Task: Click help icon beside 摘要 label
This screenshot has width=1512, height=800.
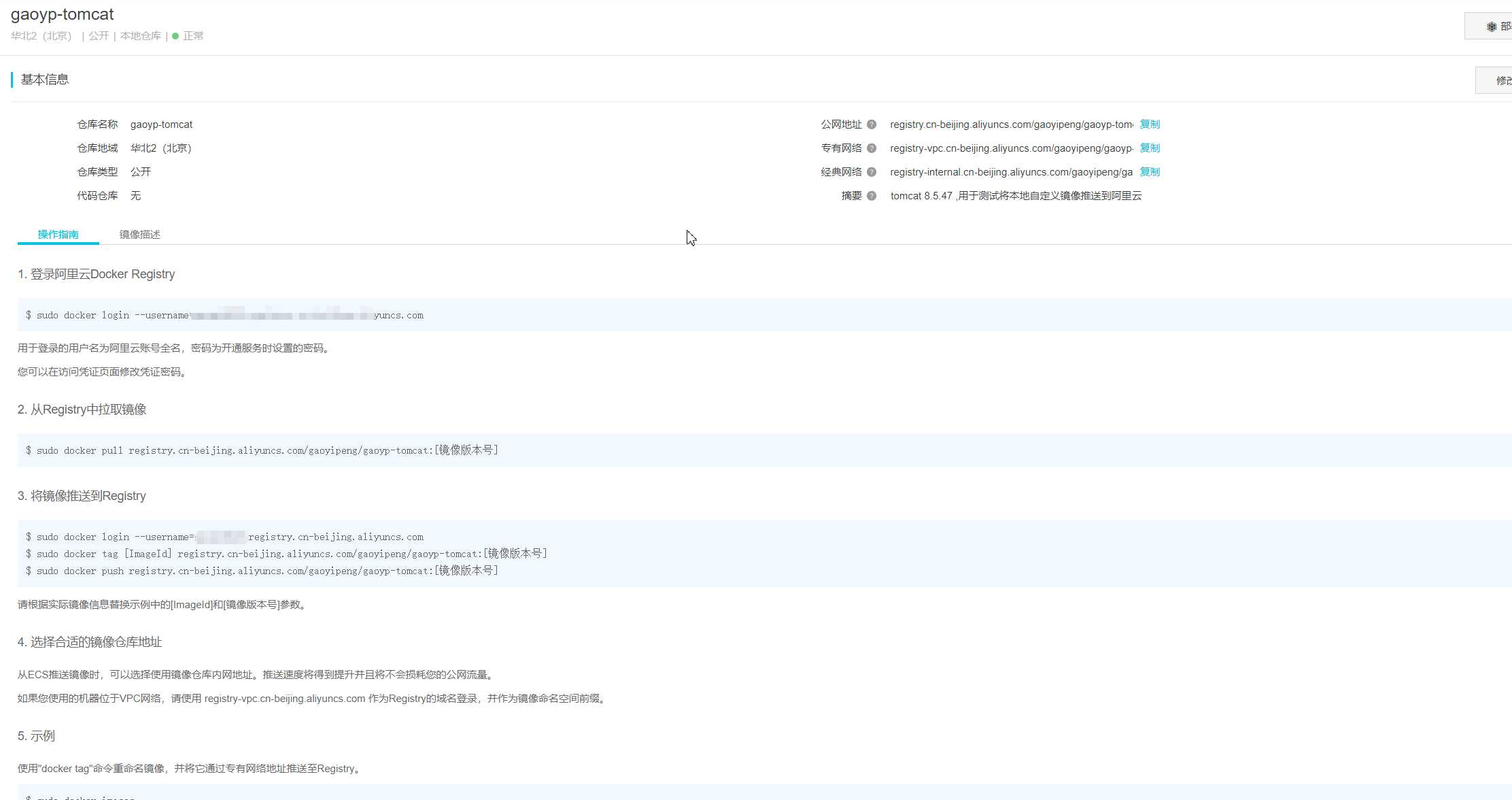Action: [x=871, y=196]
